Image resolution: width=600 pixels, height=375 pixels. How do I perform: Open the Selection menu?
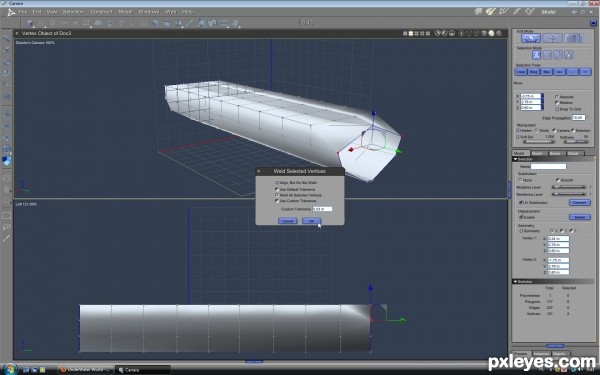(73, 12)
